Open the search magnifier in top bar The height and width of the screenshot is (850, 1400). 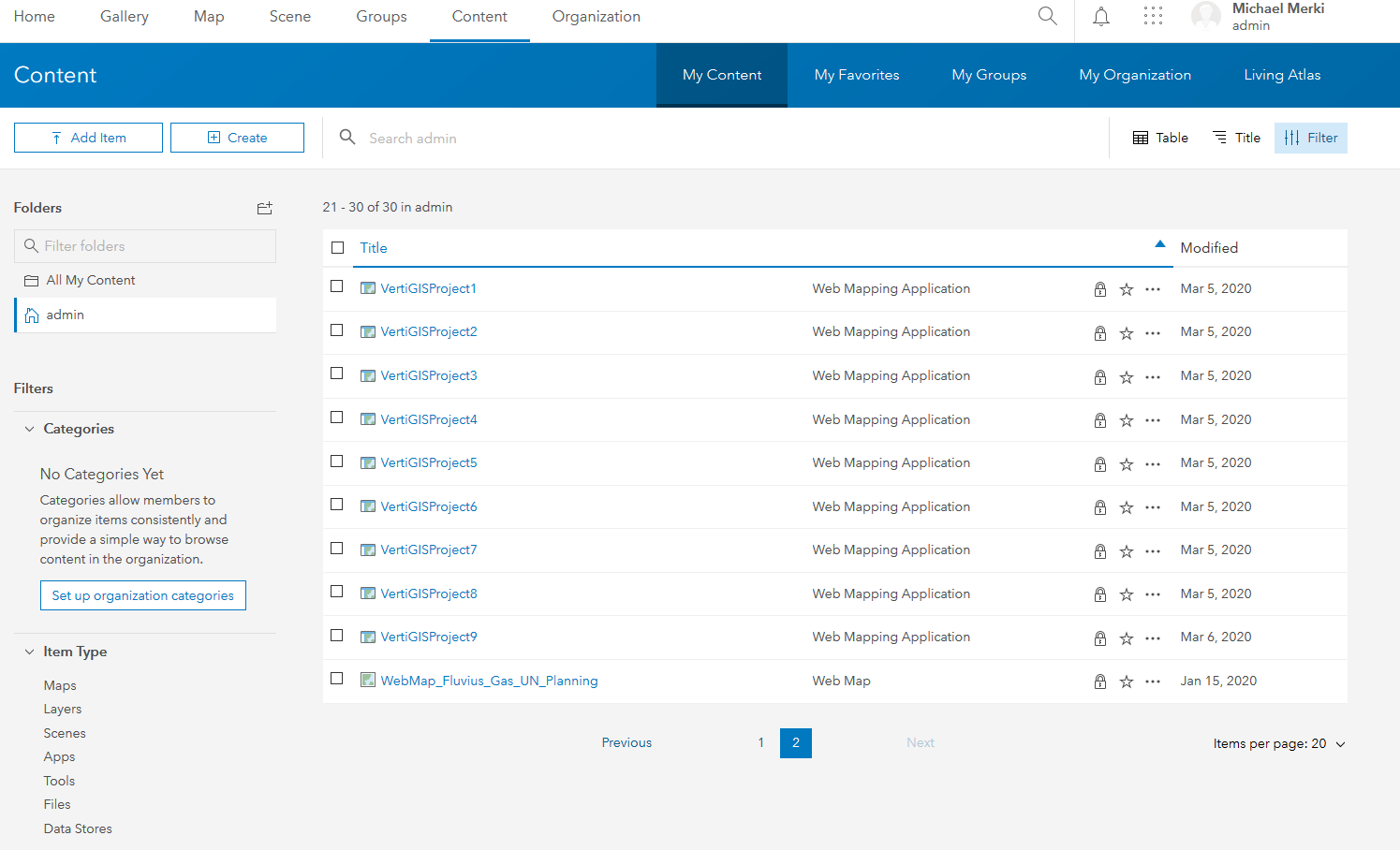pyautogui.click(x=1048, y=16)
